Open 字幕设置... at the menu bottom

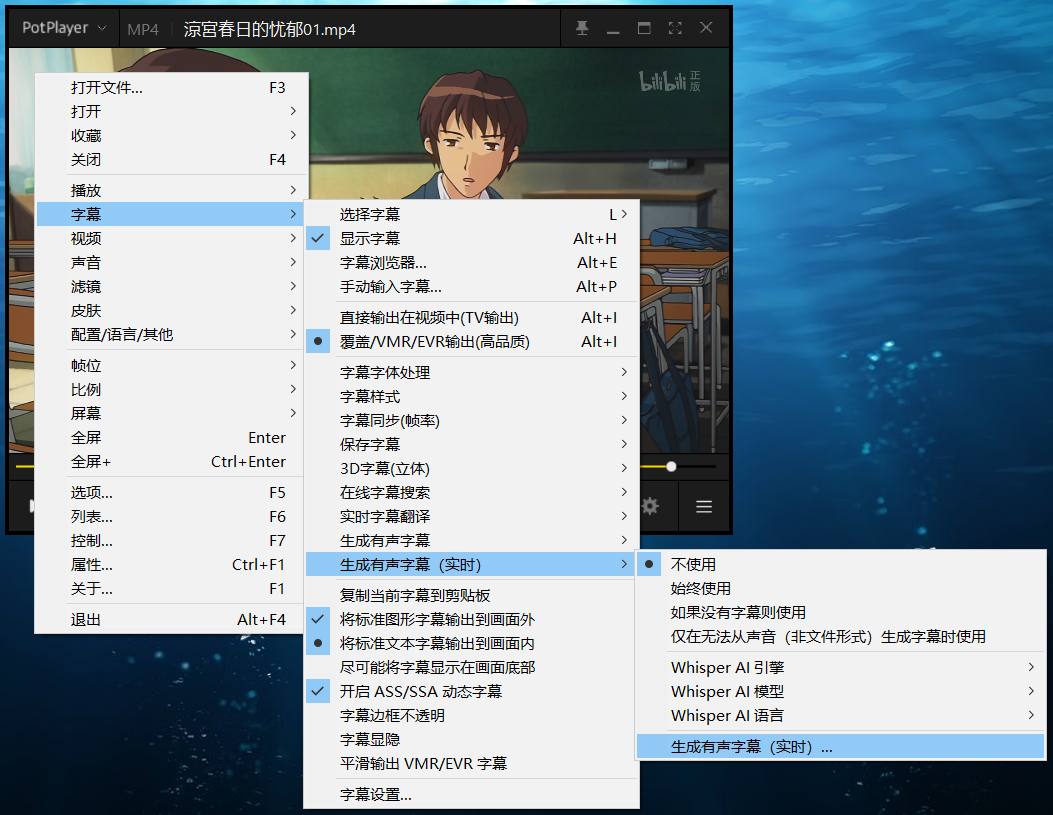(x=375, y=795)
